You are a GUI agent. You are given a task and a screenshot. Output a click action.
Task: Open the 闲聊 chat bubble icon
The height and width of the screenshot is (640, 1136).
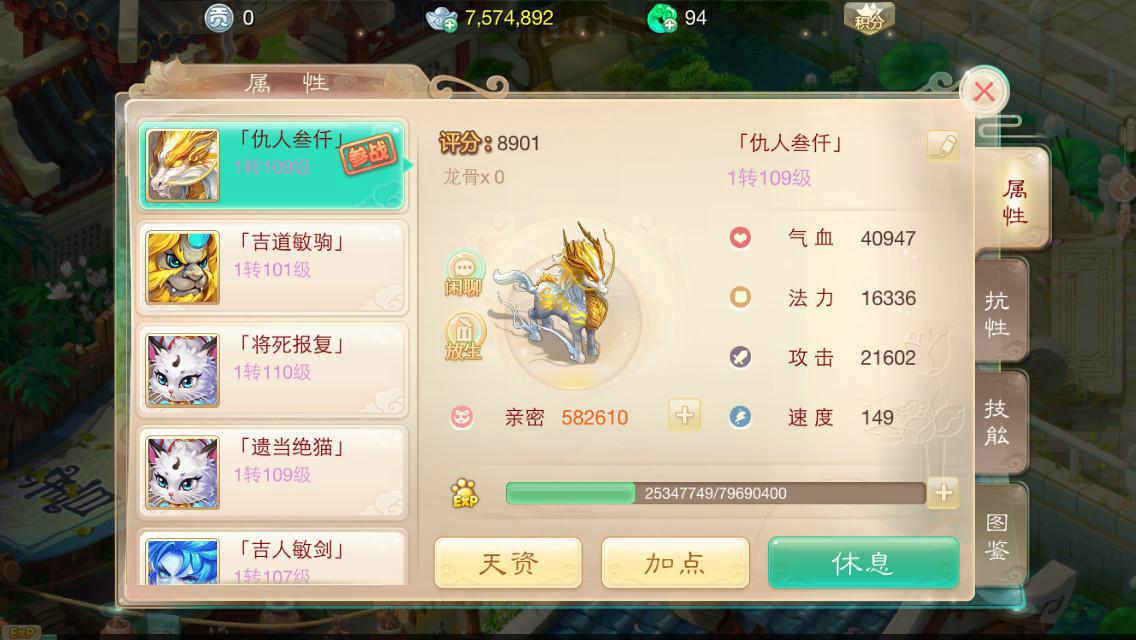click(464, 274)
